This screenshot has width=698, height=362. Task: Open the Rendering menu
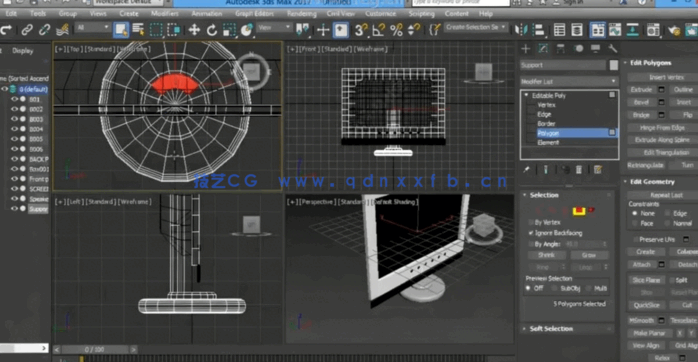[x=302, y=13]
